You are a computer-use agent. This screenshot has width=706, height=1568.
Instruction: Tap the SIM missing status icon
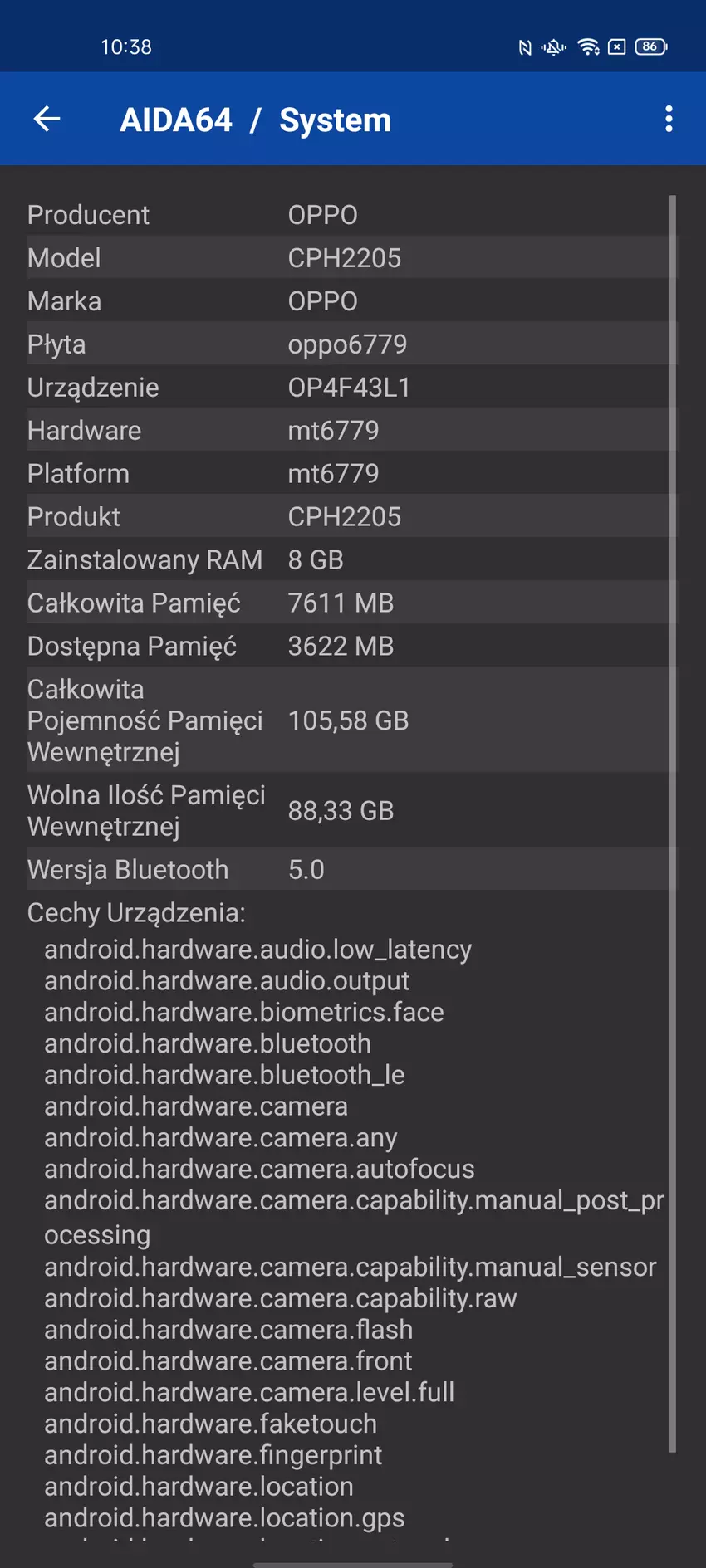click(616, 47)
